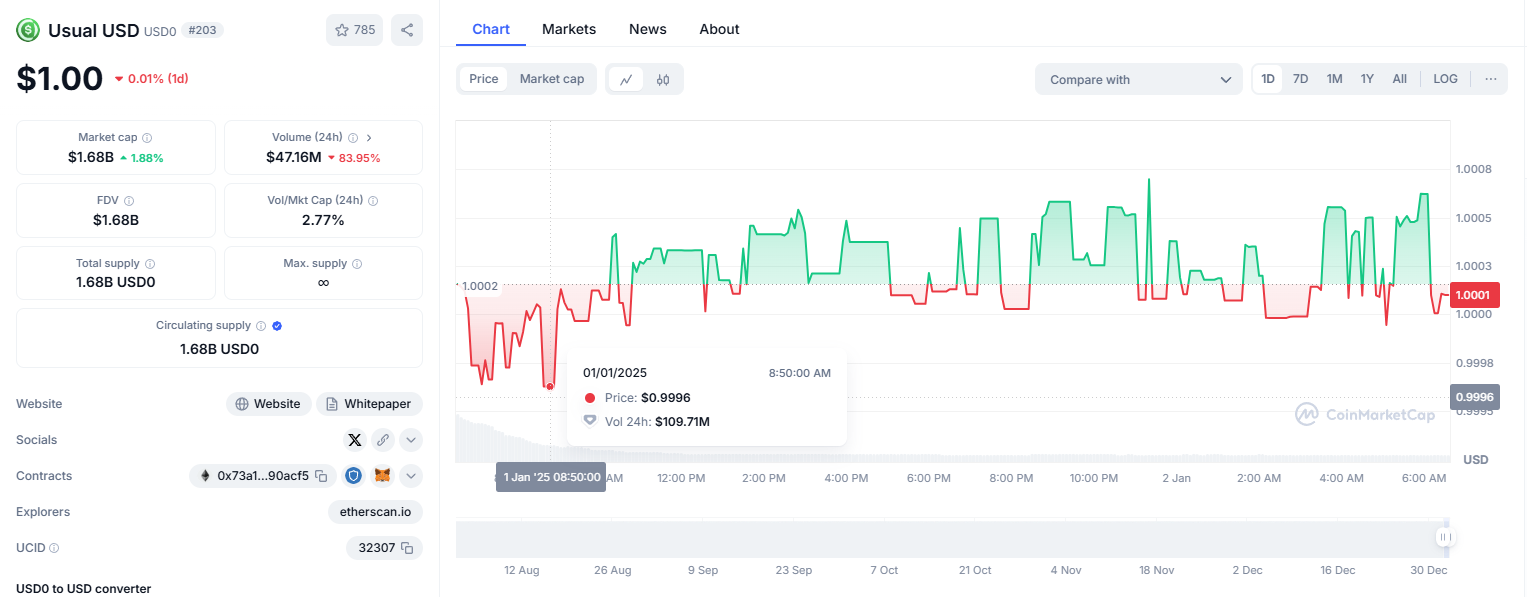This screenshot has width=1527, height=597.
Task: Copy UCID 32307 value
Action: pos(407,548)
